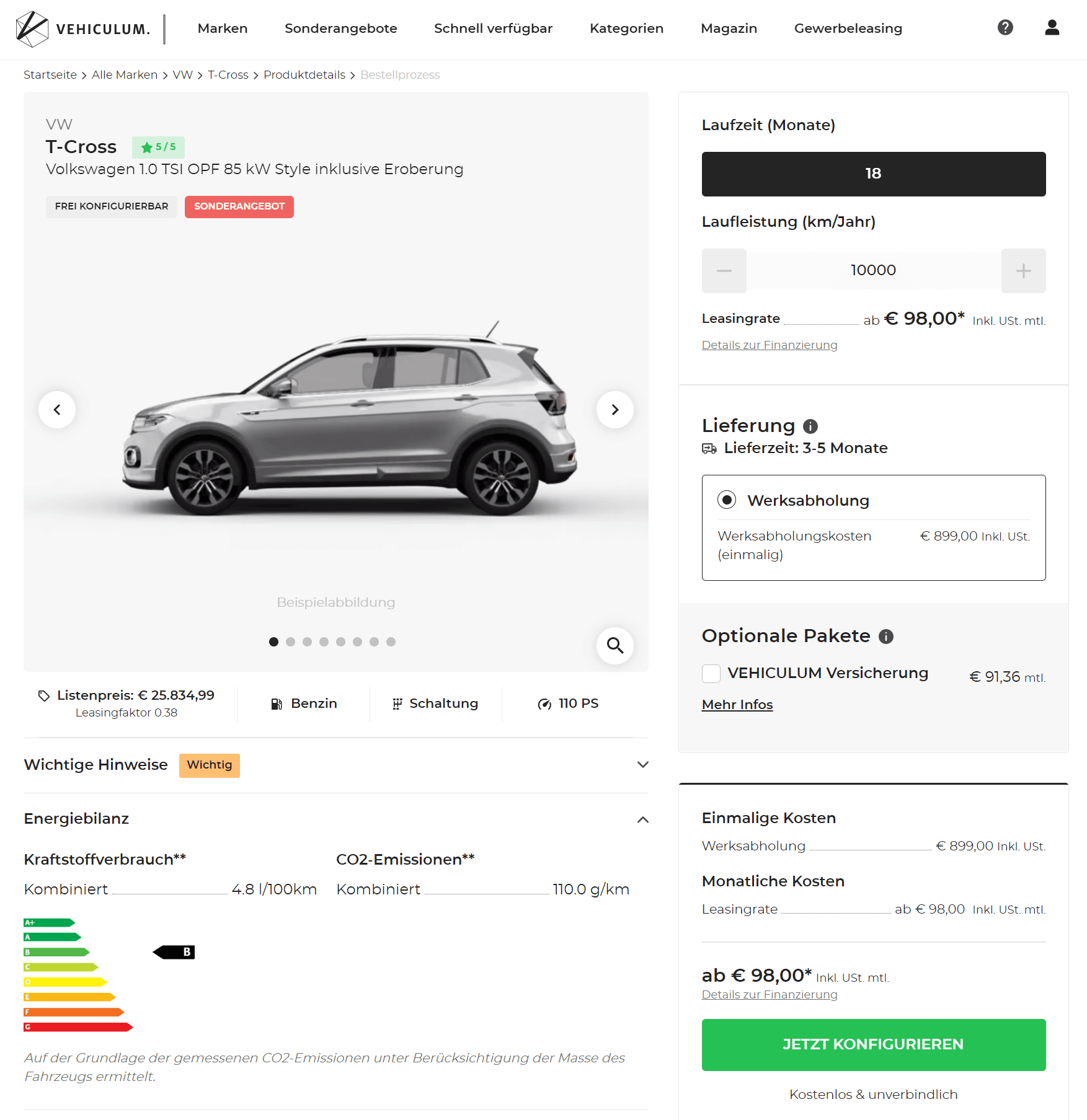1087x1120 pixels.
Task: Open the Optionale Pakete info icon
Action: [x=886, y=636]
